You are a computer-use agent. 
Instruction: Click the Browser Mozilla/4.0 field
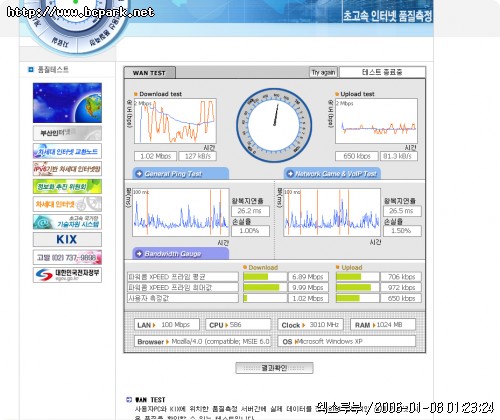(203, 341)
